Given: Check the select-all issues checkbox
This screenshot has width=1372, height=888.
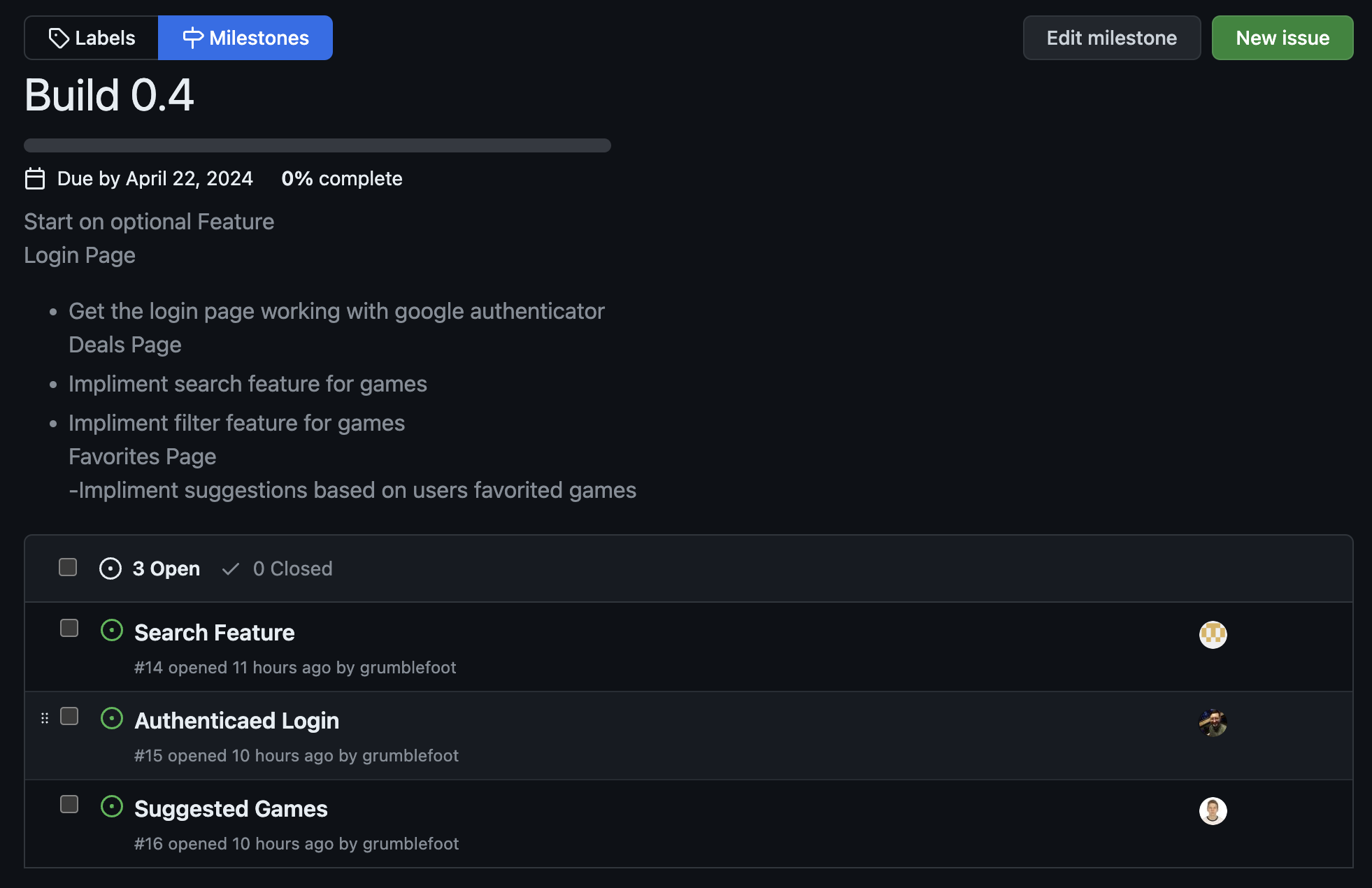Looking at the screenshot, I should pyautogui.click(x=68, y=567).
